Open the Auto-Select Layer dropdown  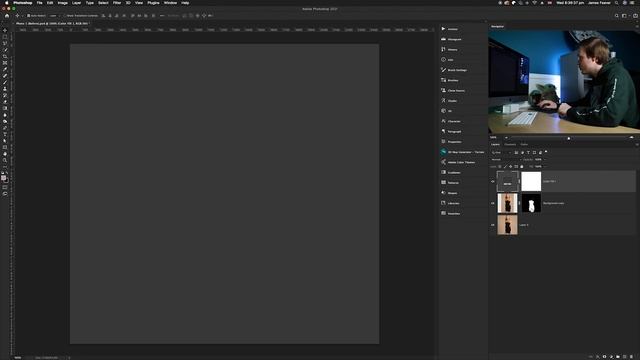54,16
